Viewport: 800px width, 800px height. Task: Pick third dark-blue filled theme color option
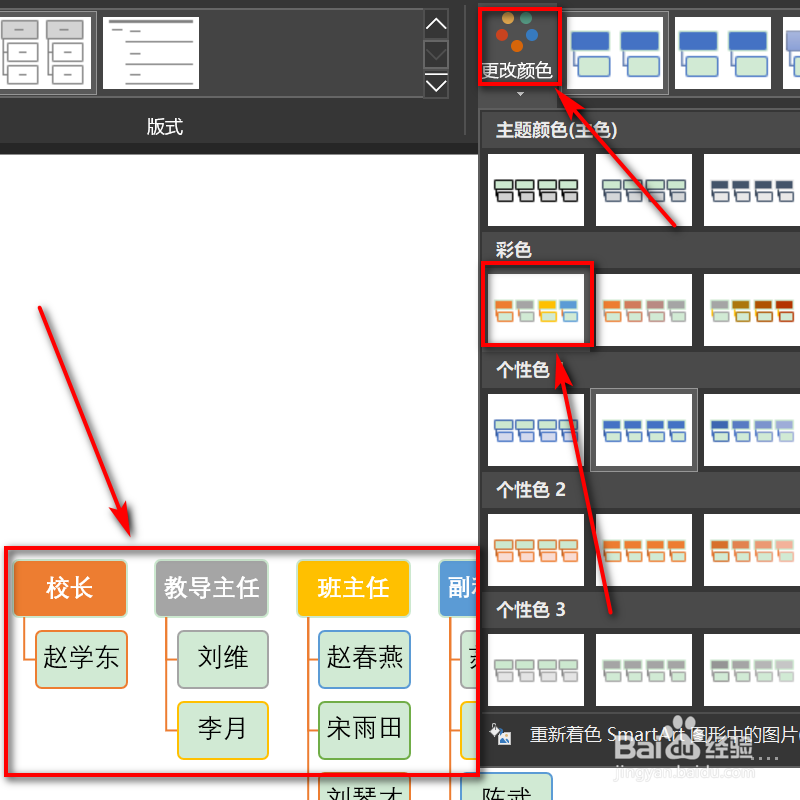(x=752, y=190)
